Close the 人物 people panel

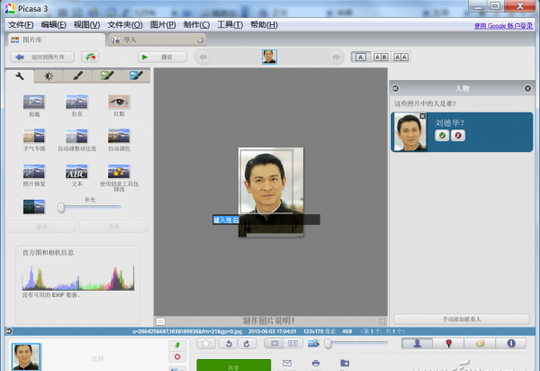pos(528,89)
